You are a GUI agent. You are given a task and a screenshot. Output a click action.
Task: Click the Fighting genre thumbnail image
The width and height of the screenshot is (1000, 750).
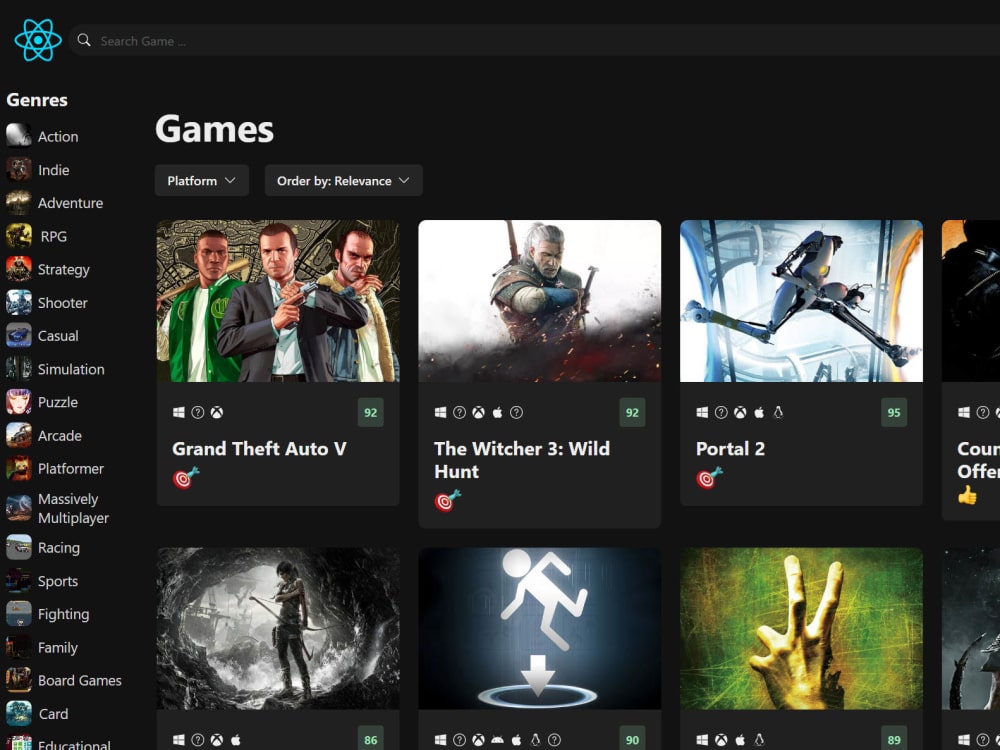pos(18,613)
